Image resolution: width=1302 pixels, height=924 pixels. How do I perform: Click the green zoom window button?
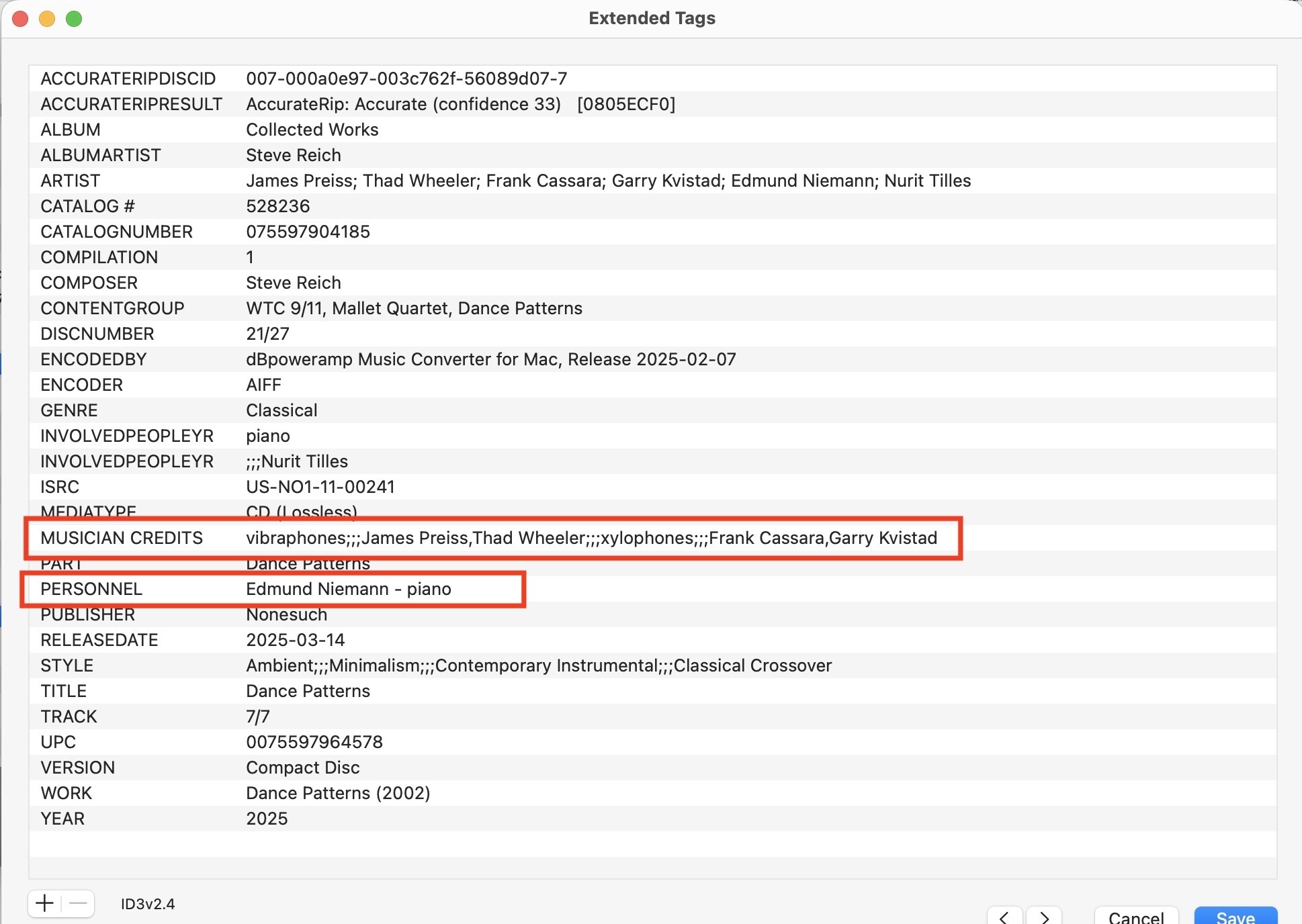click(x=74, y=19)
